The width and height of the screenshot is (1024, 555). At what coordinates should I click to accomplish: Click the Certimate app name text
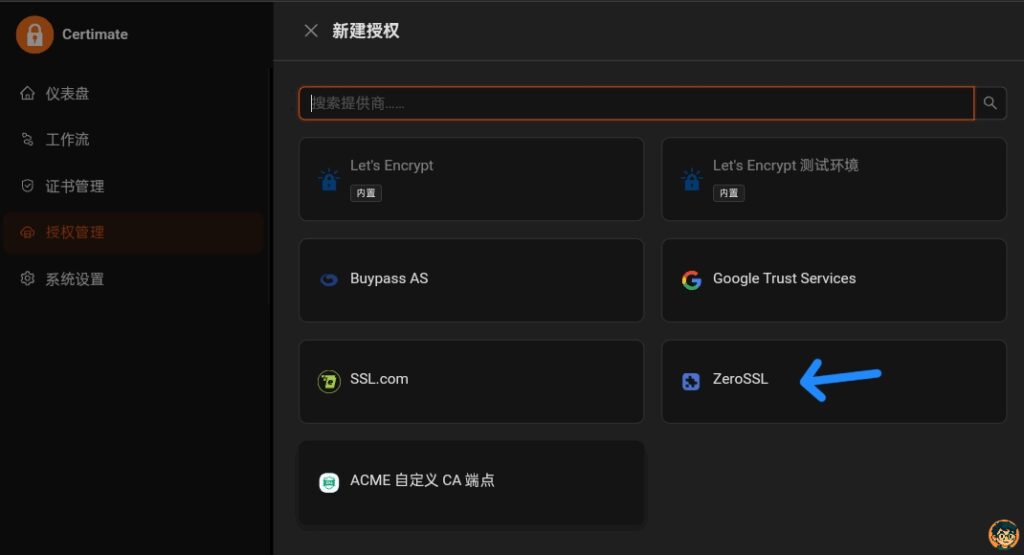coord(95,35)
